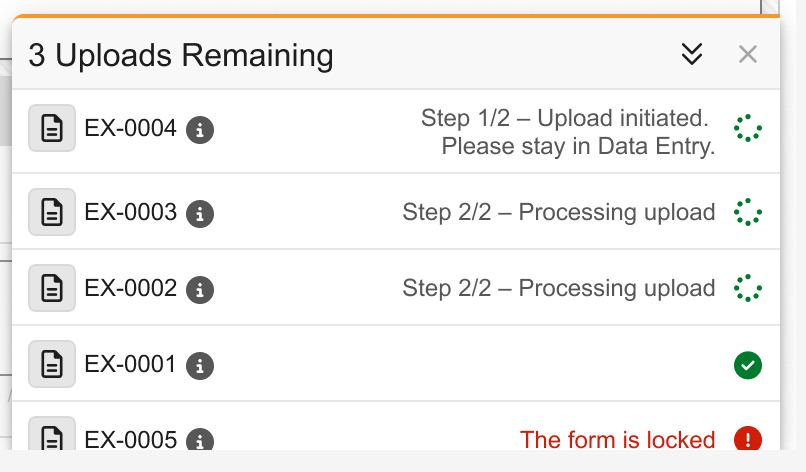
Task: Click the info icon beside EX-0002
Action: [201, 290]
